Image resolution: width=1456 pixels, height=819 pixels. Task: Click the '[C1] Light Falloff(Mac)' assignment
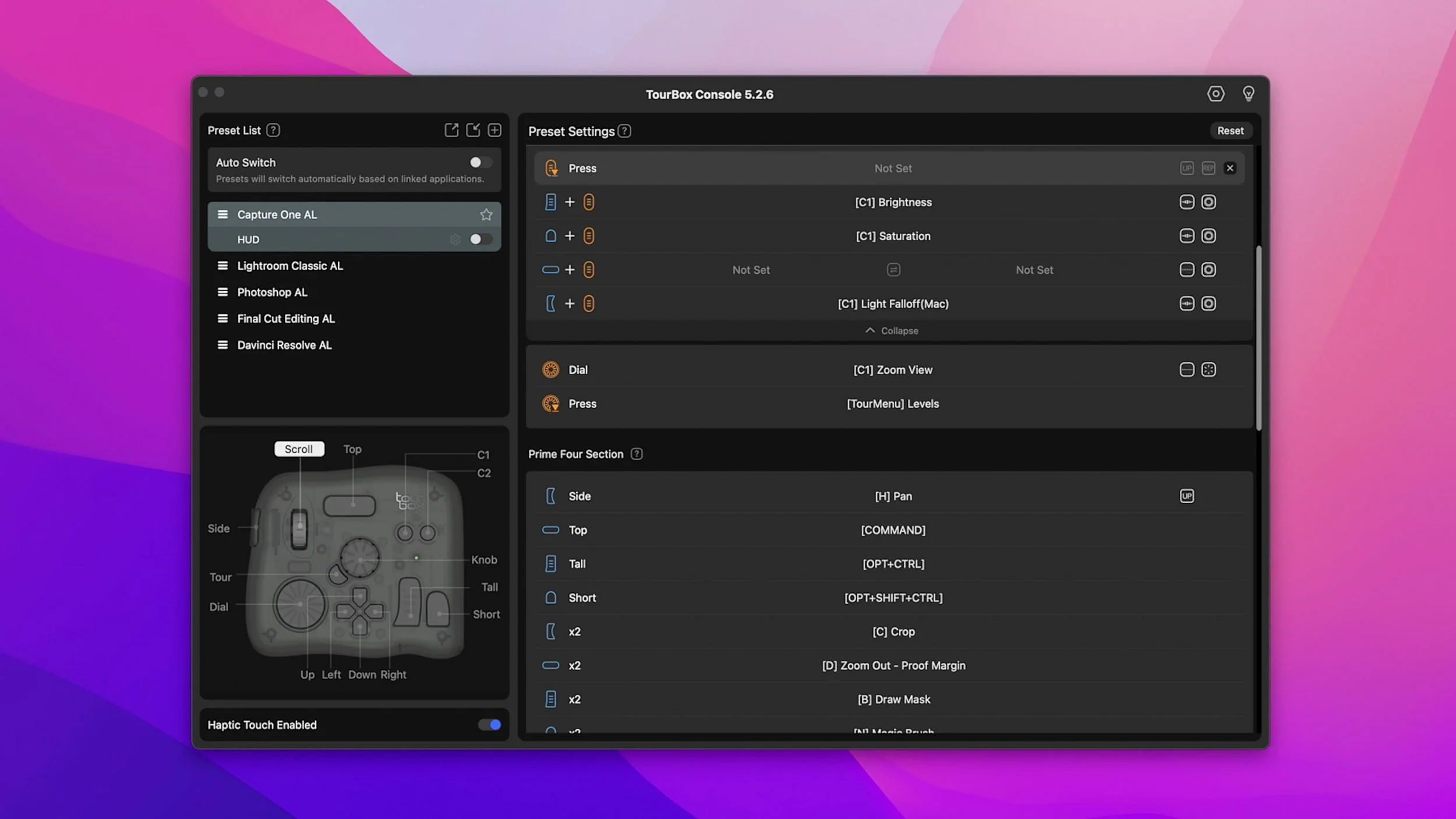[x=893, y=303]
